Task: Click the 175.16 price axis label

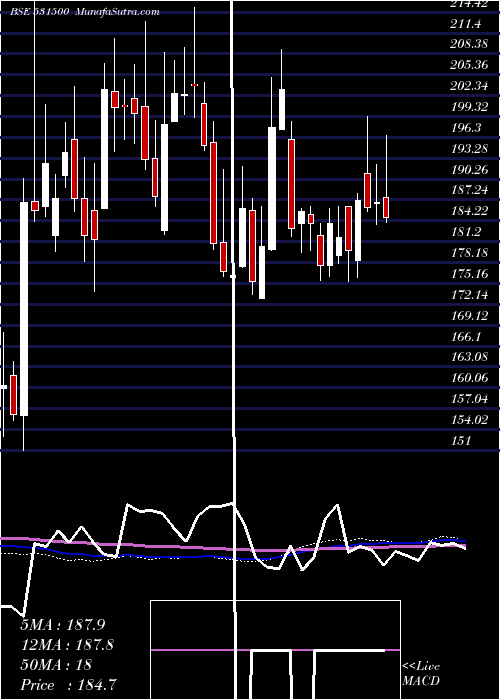Action: tap(470, 273)
